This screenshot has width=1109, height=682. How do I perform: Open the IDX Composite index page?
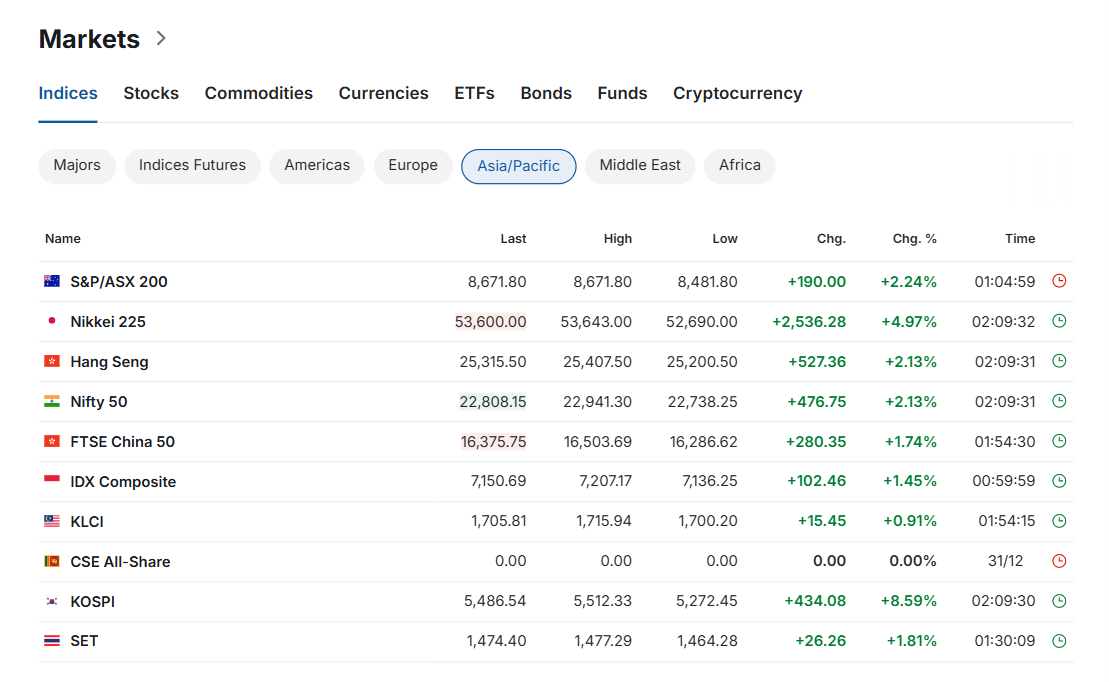coord(123,481)
